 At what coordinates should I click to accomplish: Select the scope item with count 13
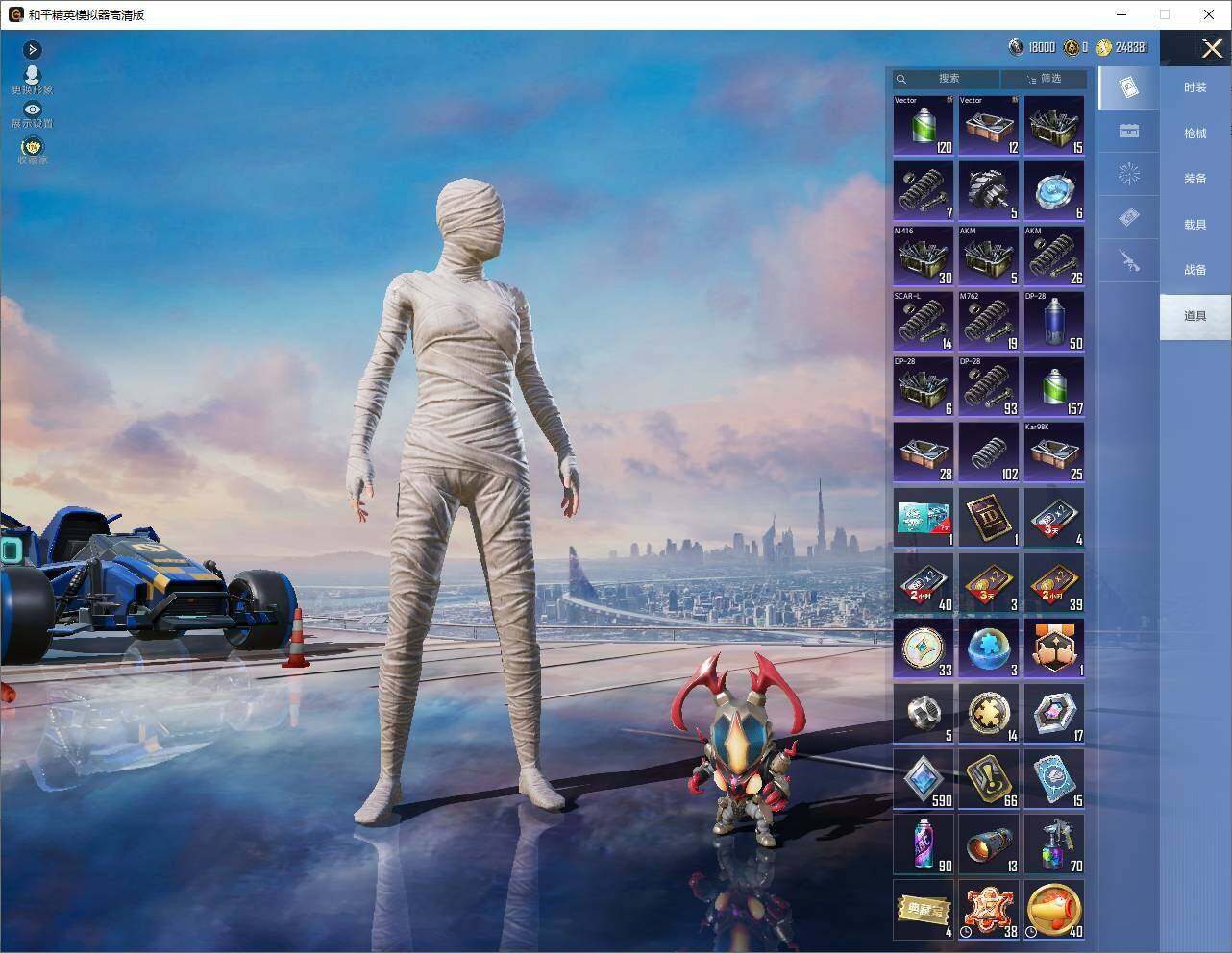[989, 843]
